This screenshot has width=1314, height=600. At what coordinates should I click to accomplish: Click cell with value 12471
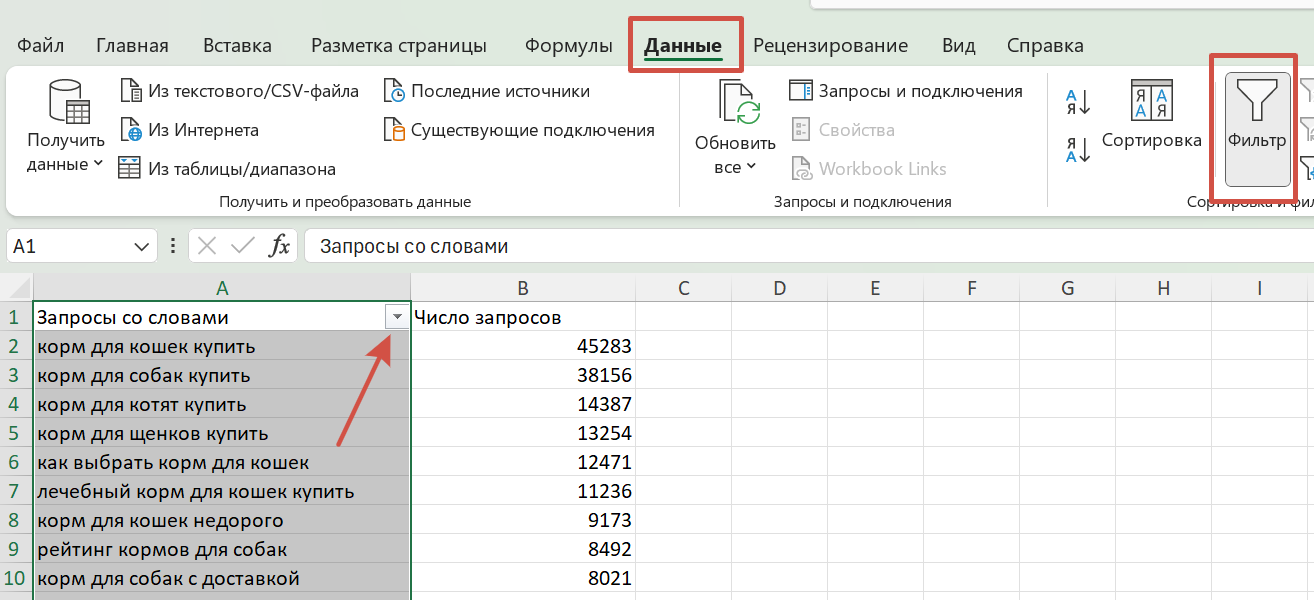pyautogui.click(x=523, y=463)
